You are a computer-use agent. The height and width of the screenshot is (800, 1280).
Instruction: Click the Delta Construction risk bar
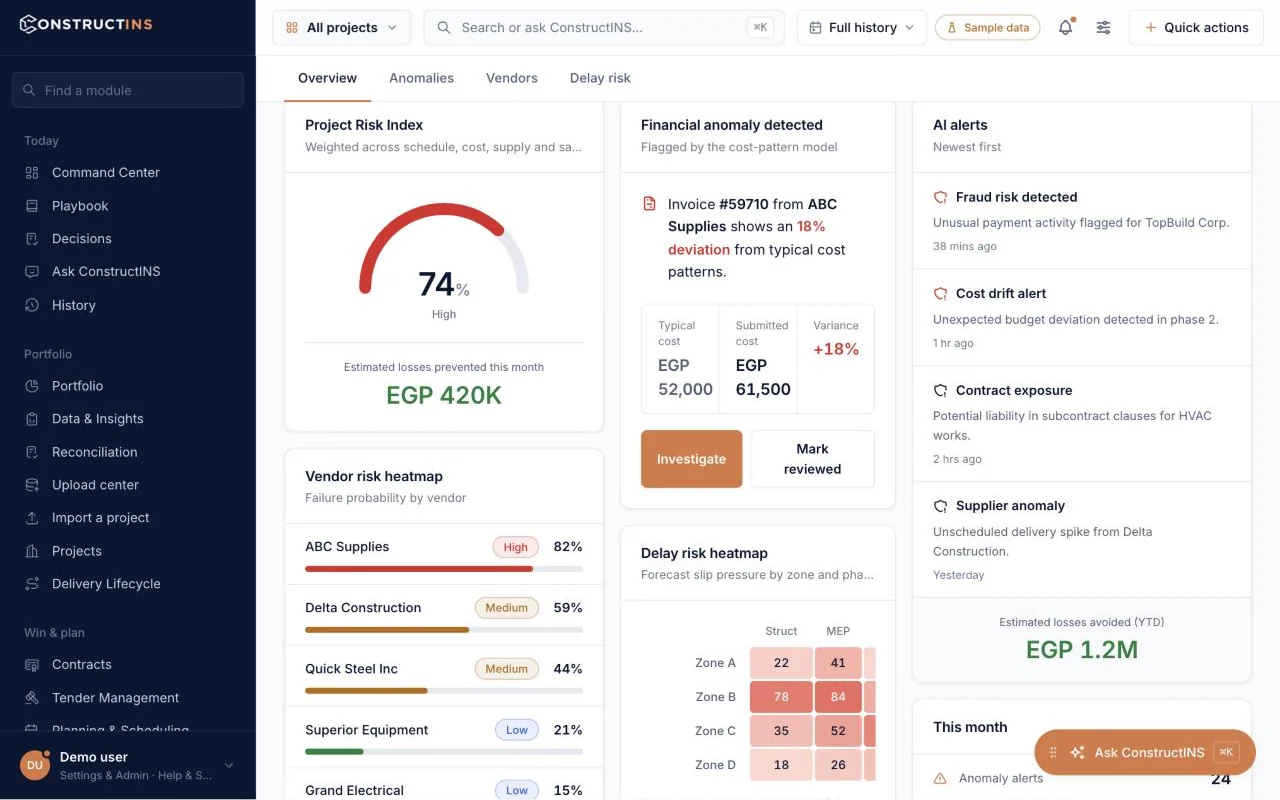click(x=444, y=630)
